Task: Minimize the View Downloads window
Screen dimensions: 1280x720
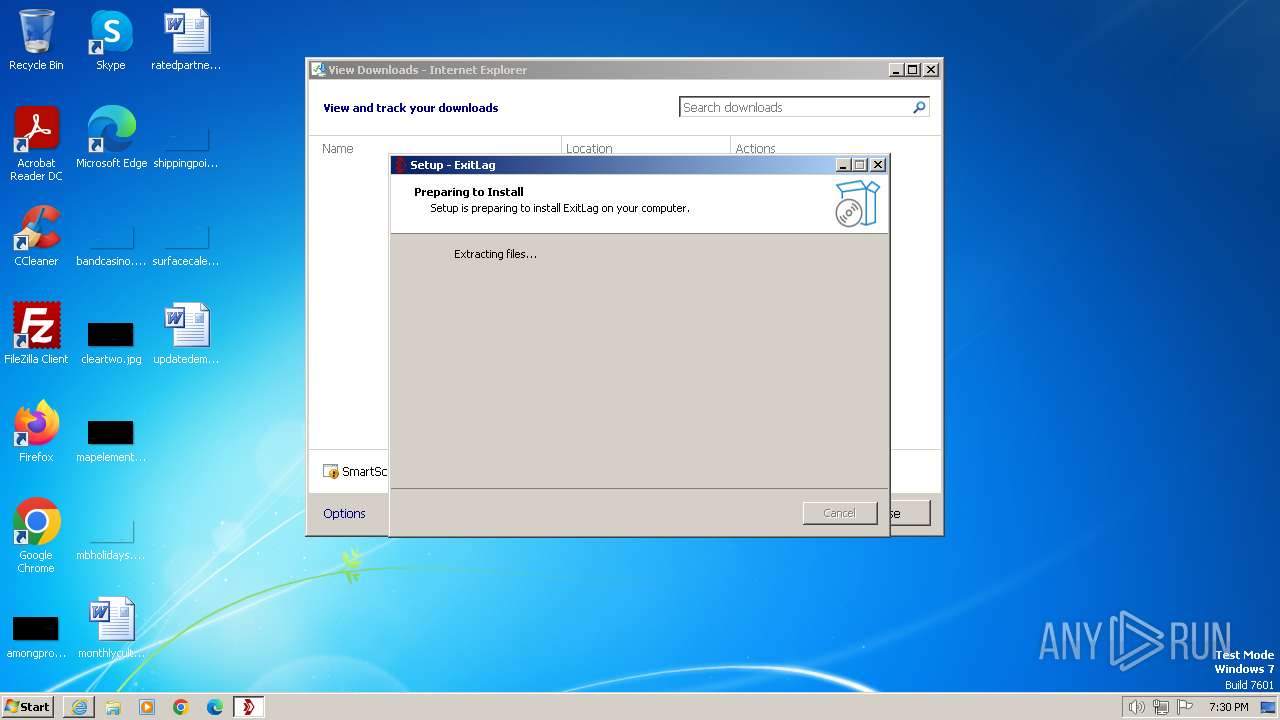Action: click(x=895, y=70)
